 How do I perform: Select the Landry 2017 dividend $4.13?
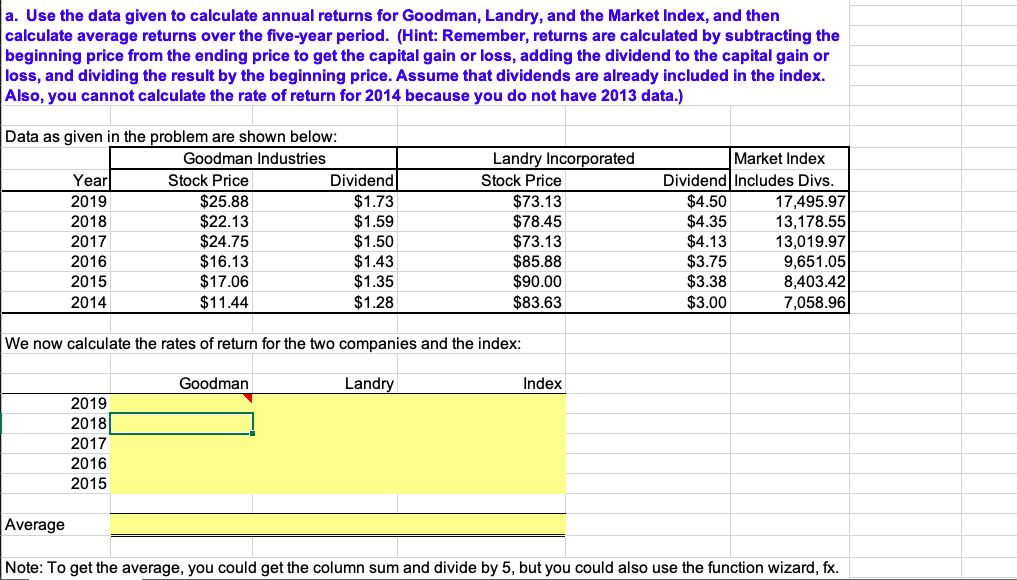point(706,242)
